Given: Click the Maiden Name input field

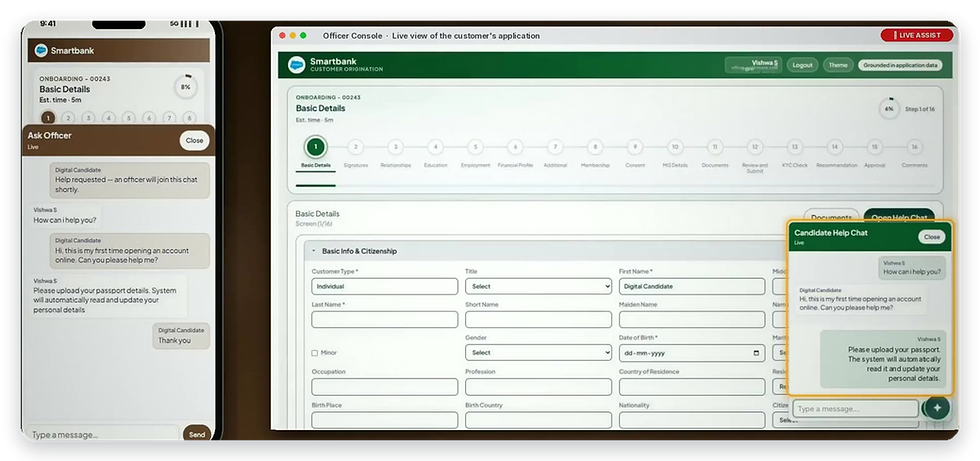Looking at the screenshot, I should (692, 319).
